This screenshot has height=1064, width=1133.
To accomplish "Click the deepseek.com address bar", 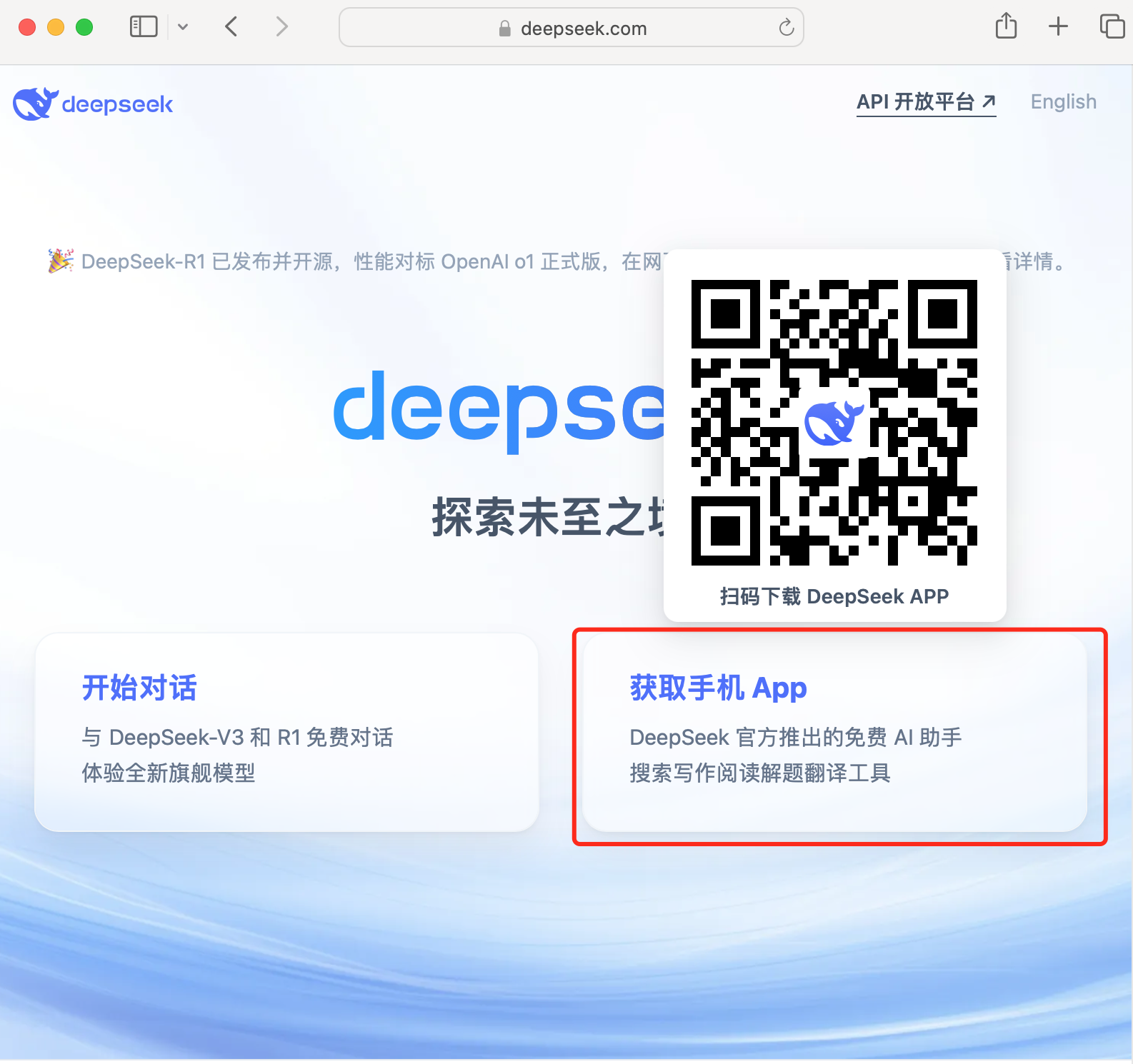I will pos(572,27).
